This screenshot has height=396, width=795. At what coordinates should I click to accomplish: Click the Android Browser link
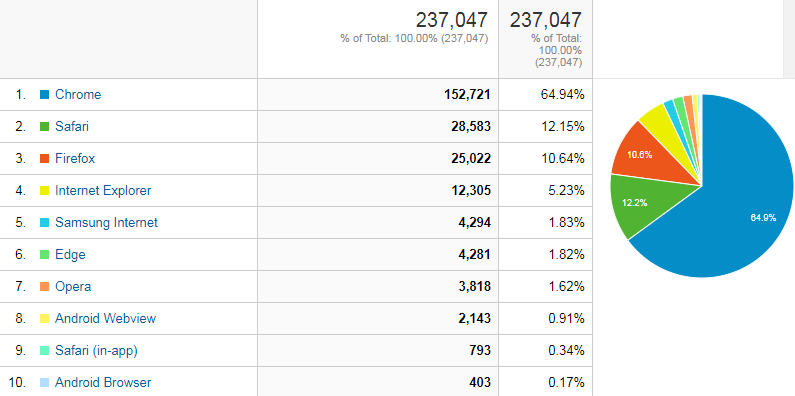pos(103,382)
